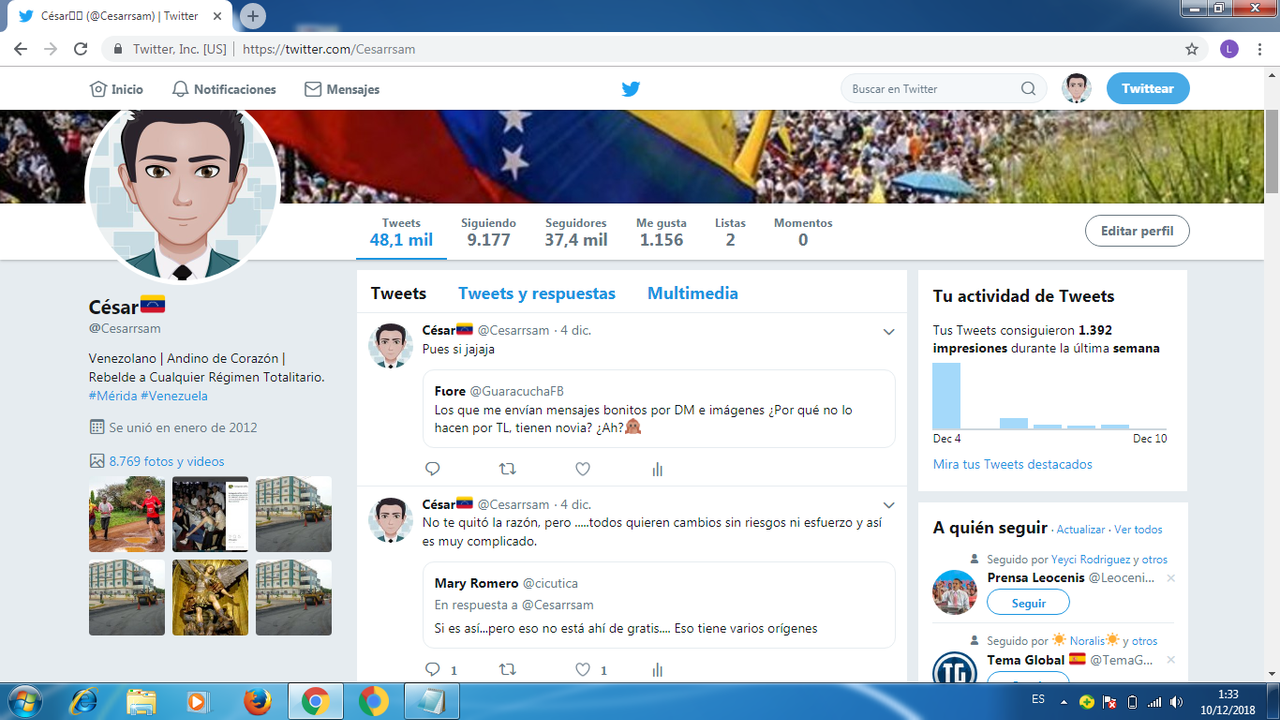Follow Prensa Leocenis with Seguir button
Image resolution: width=1280 pixels, height=720 pixels.
point(1028,603)
